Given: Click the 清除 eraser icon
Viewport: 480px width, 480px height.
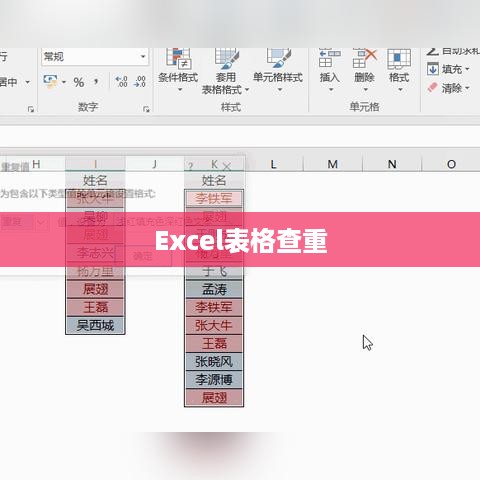Looking at the screenshot, I should 432,88.
